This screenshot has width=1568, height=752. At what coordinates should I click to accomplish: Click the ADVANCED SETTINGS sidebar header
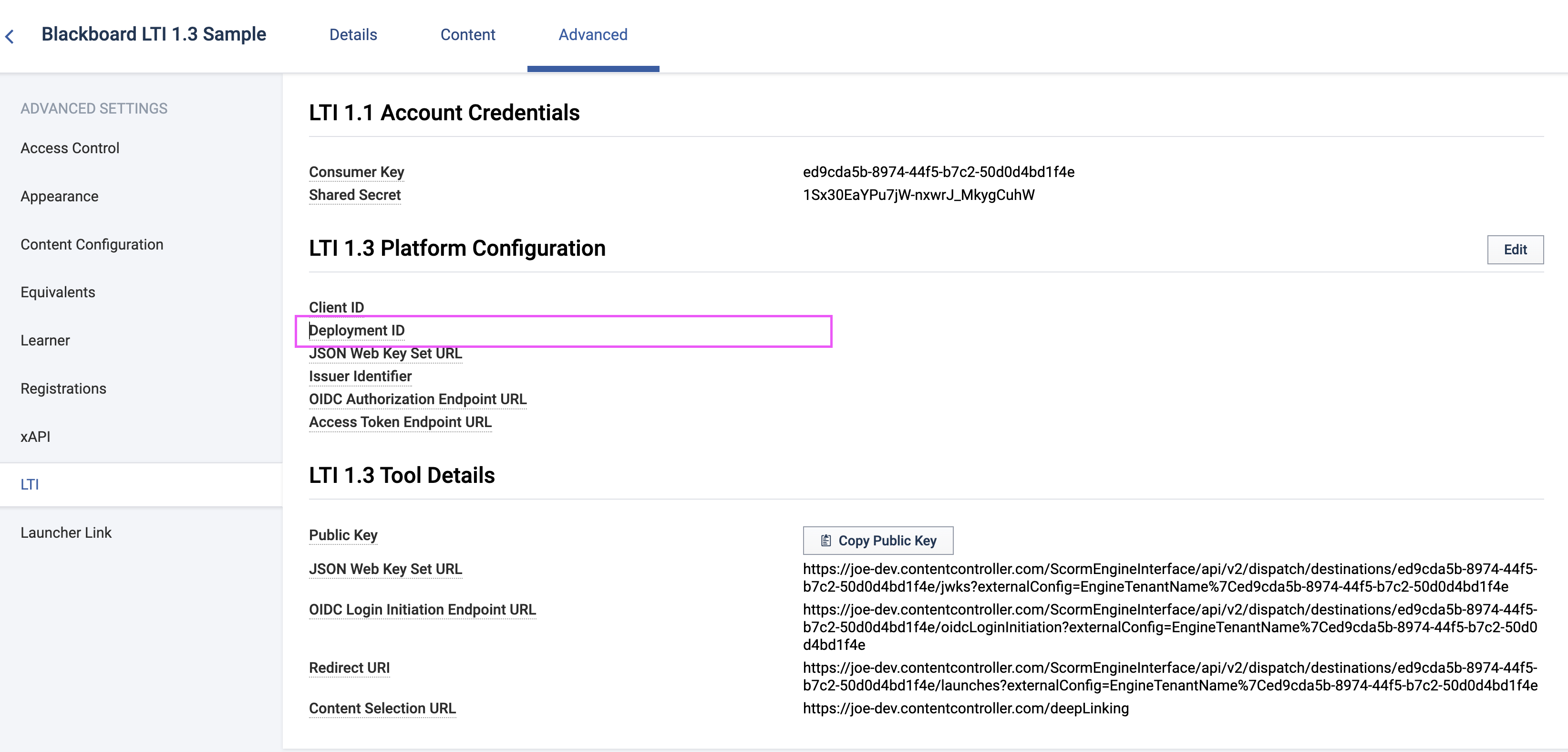click(x=94, y=108)
